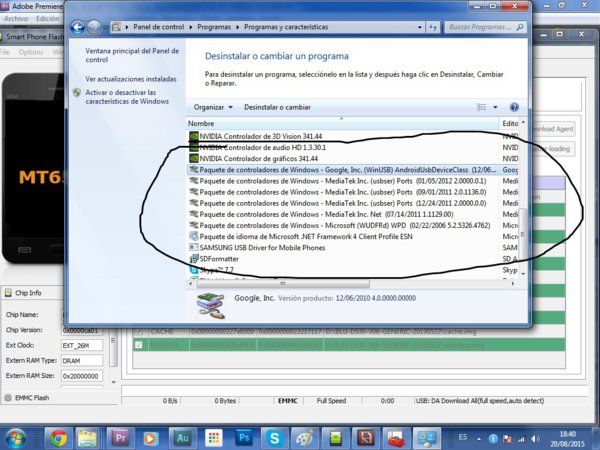This screenshot has height=450, width=600.
Task: Click the refresh button beside address bar
Action: [x=433, y=27]
